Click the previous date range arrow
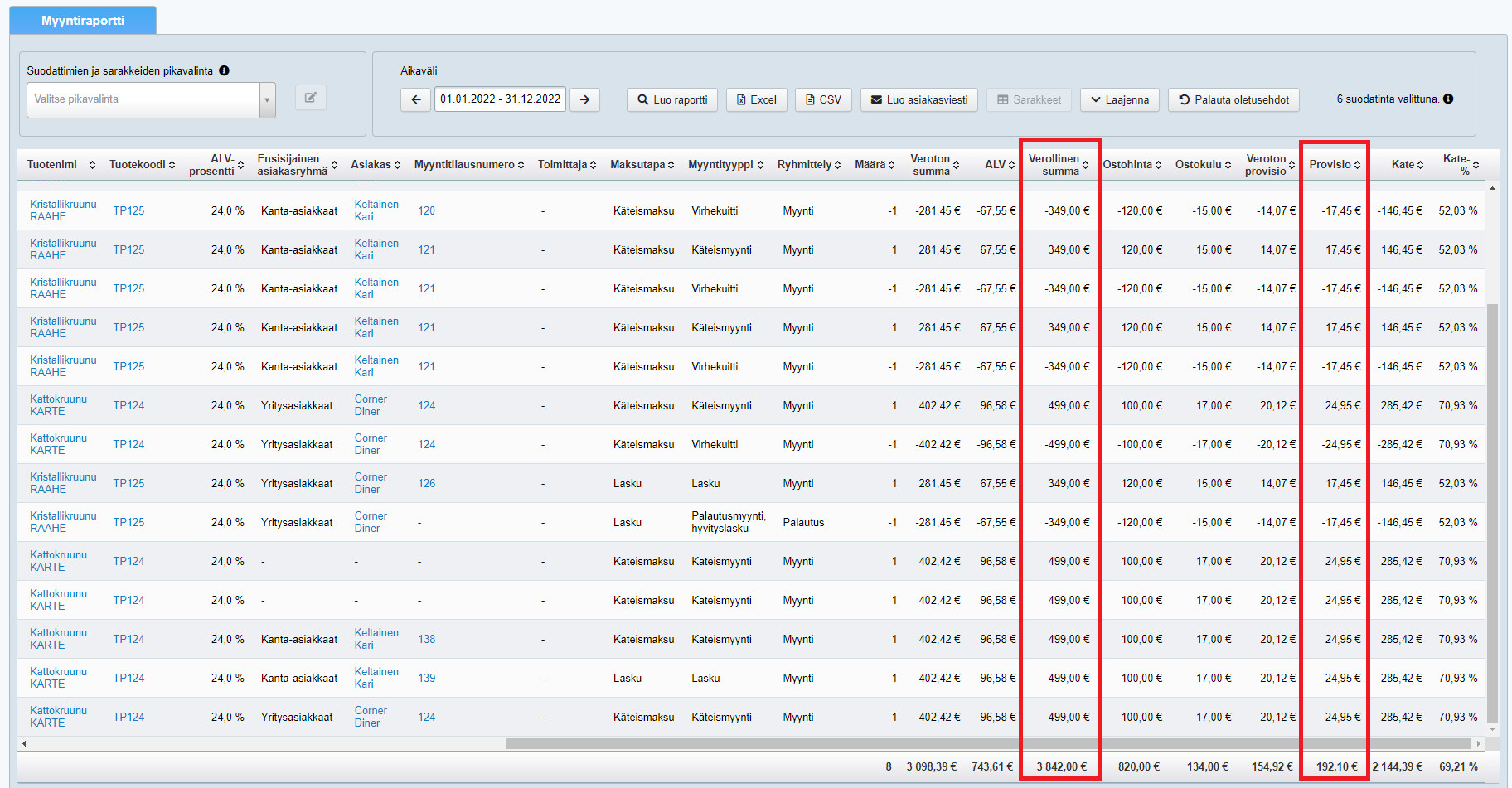1512x788 pixels. click(x=415, y=99)
